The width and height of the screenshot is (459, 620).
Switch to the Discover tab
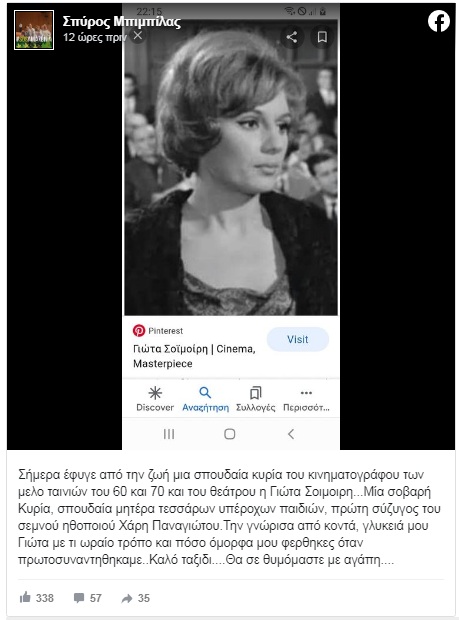point(155,399)
